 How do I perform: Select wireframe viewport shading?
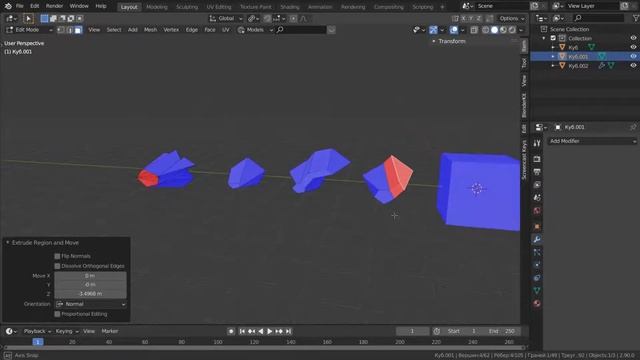click(485, 30)
